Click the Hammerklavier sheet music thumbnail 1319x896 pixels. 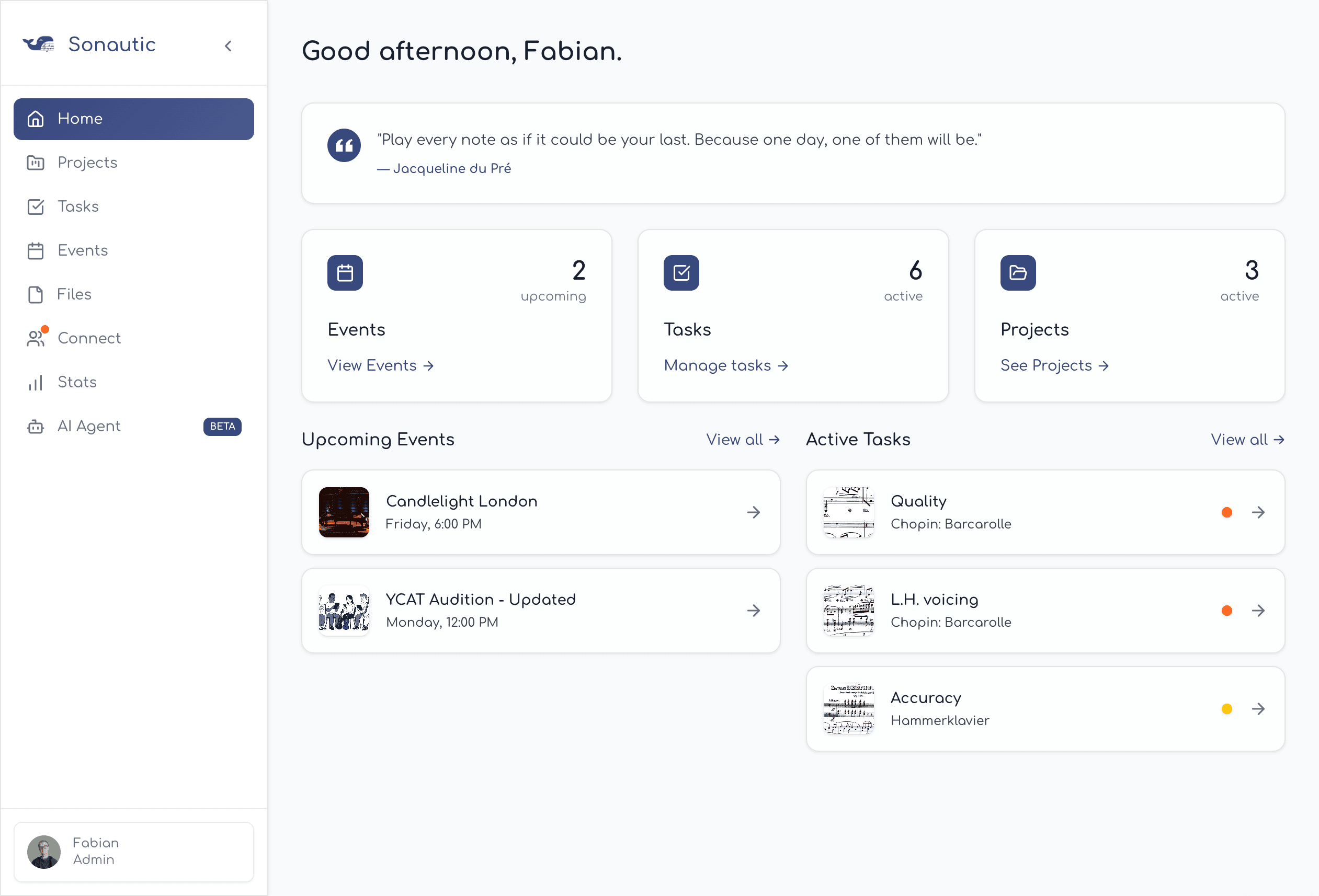848,709
